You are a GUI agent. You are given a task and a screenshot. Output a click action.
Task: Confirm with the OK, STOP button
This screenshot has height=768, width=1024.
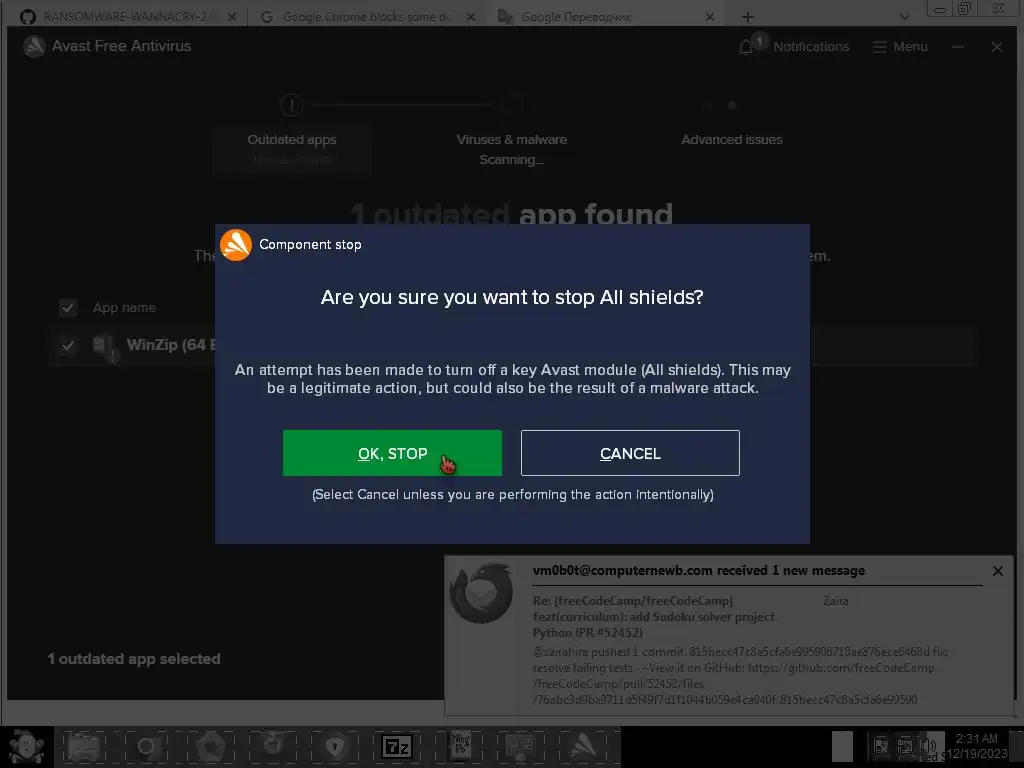[x=392, y=453]
